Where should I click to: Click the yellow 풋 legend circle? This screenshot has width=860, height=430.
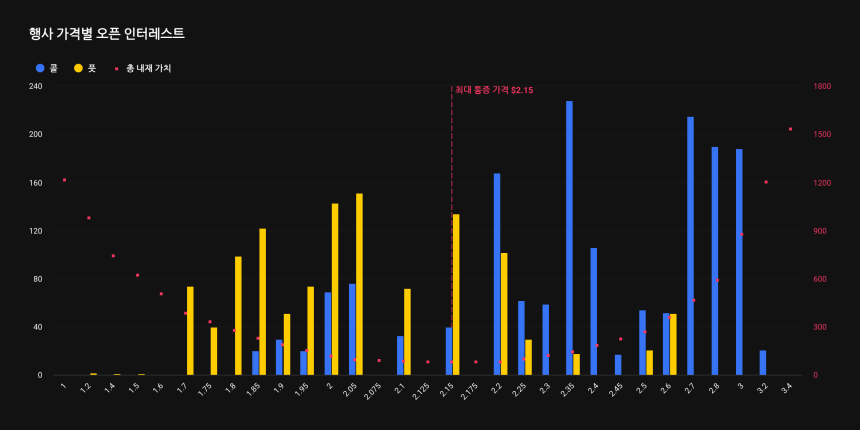pos(78,68)
